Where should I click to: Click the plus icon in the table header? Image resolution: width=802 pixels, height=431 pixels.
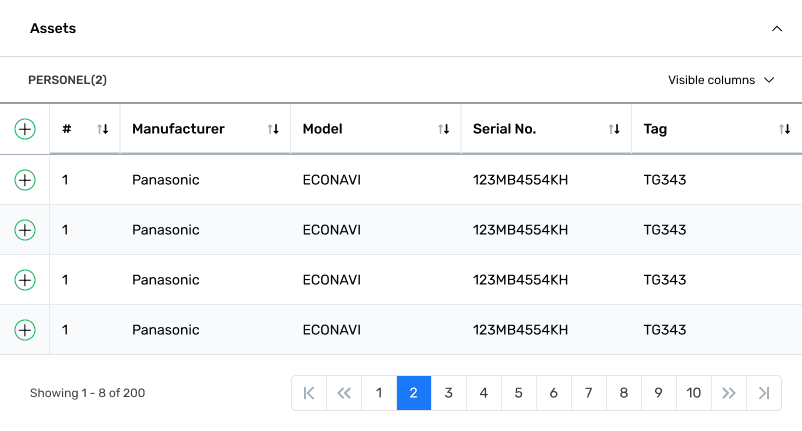point(25,129)
